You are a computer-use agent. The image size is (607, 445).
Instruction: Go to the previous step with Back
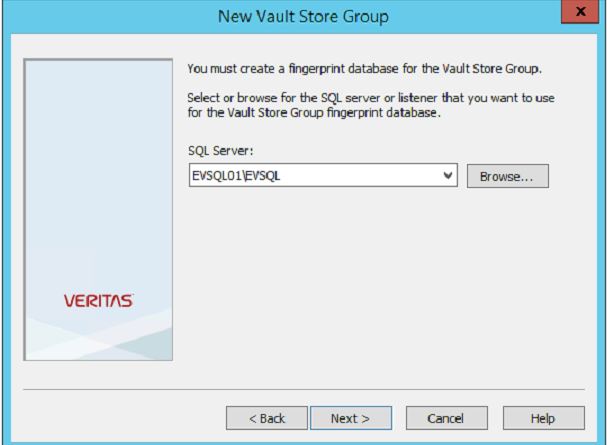(265, 417)
